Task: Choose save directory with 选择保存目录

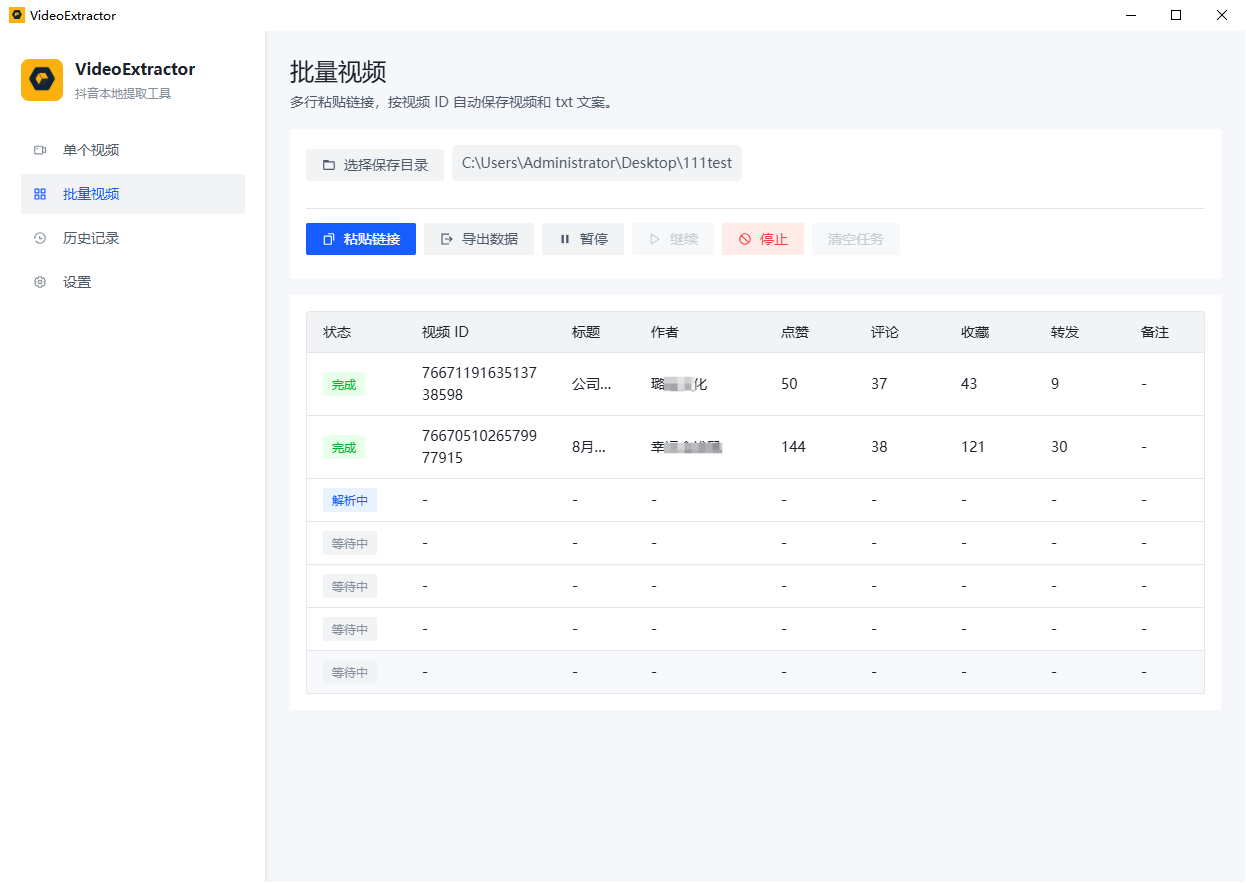Action: tap(375, 165)
